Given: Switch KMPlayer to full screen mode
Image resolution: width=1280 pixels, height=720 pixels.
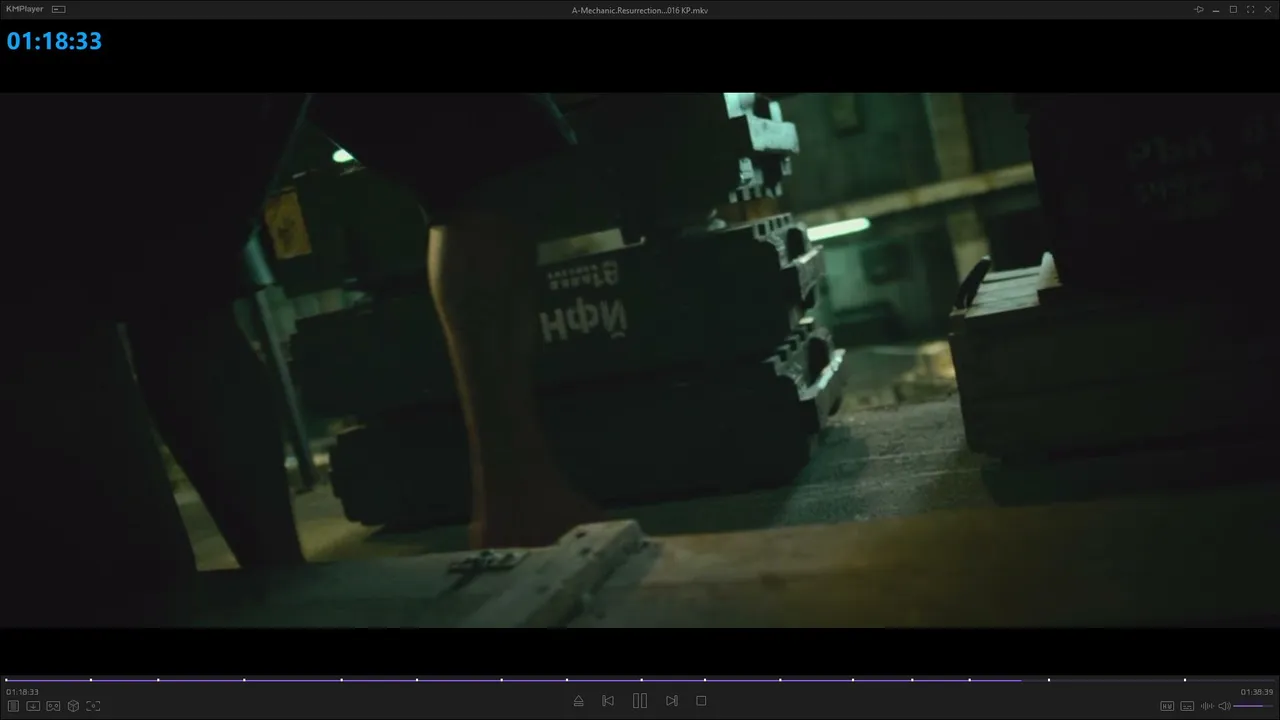Looking at the screenshot, I should [1250, 9].
